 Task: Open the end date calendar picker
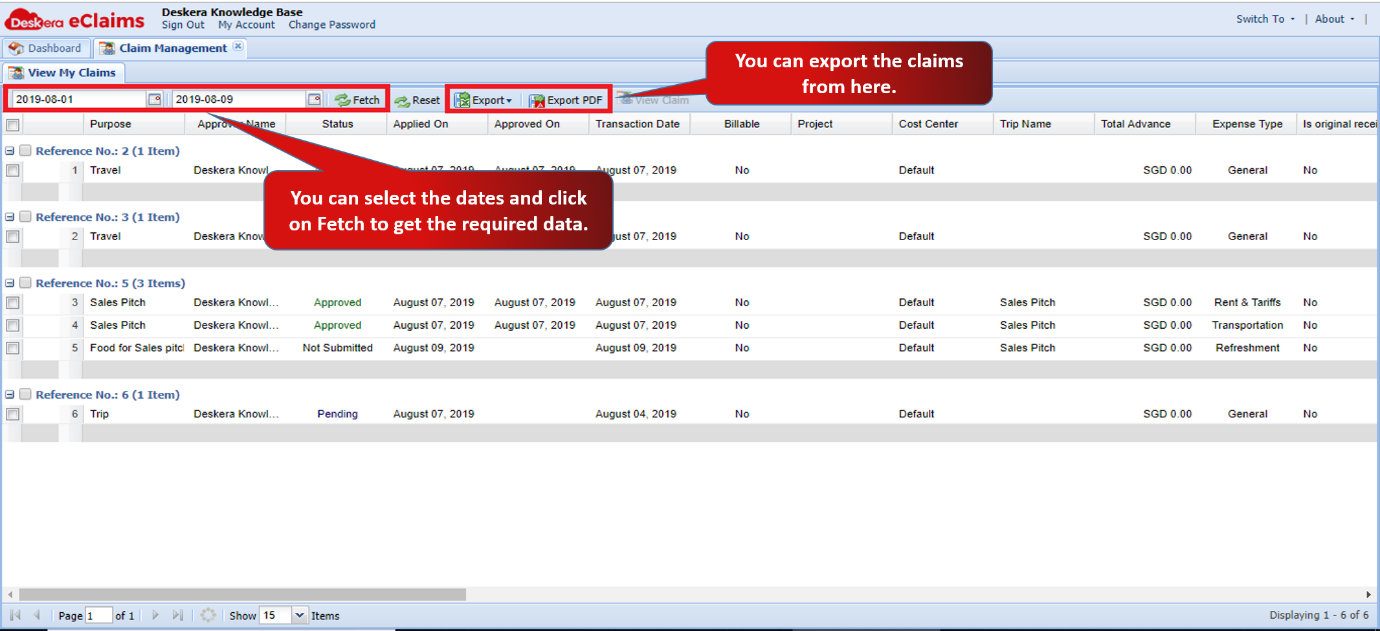click(314, 100)
